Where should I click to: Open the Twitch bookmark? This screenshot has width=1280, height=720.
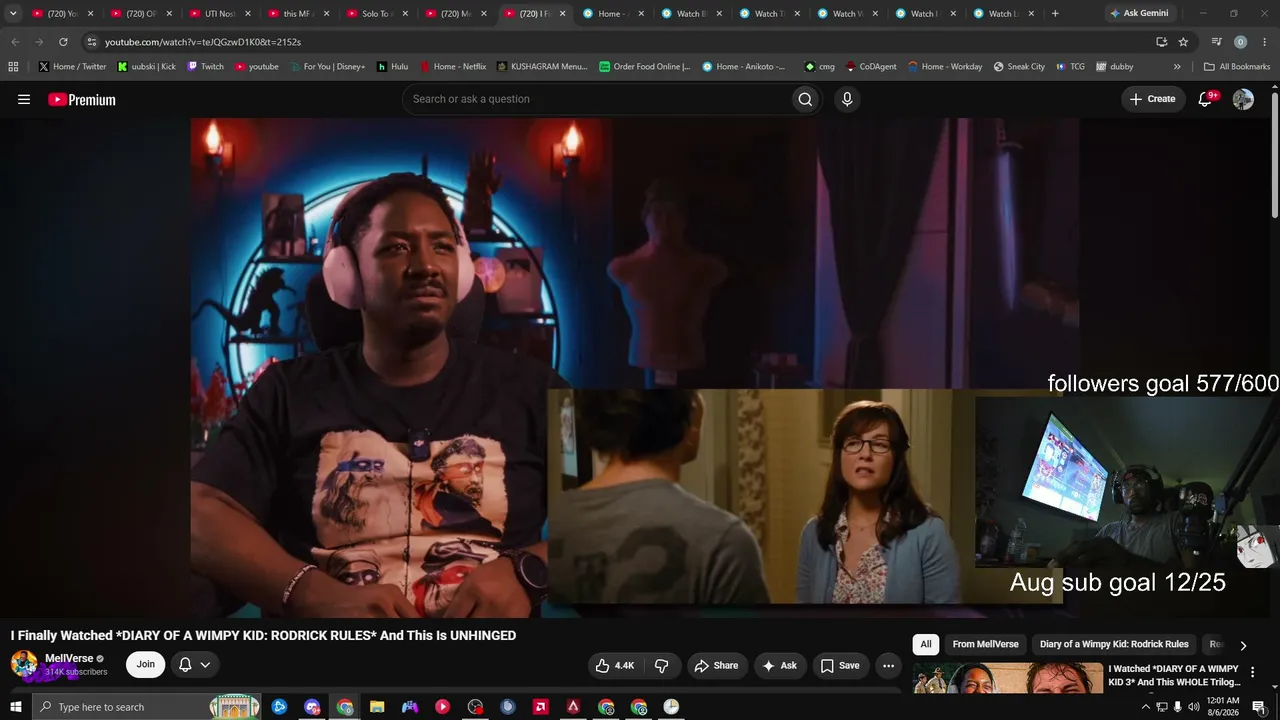coord(205,67)
